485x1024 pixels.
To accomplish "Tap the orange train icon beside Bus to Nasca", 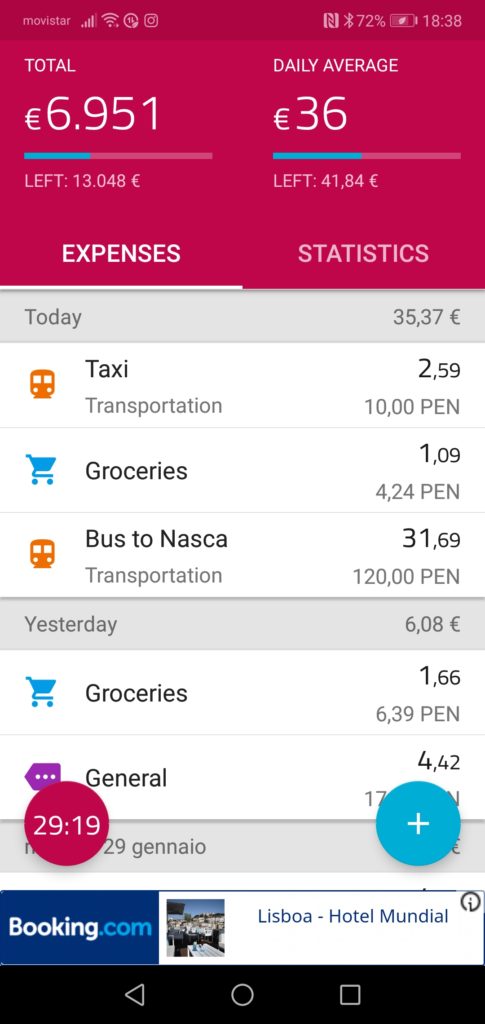I will [x=42, y=554].
